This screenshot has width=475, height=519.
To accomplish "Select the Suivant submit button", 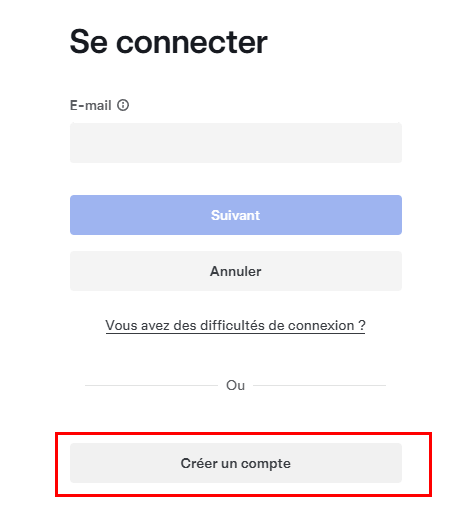I will click(236, 215).
